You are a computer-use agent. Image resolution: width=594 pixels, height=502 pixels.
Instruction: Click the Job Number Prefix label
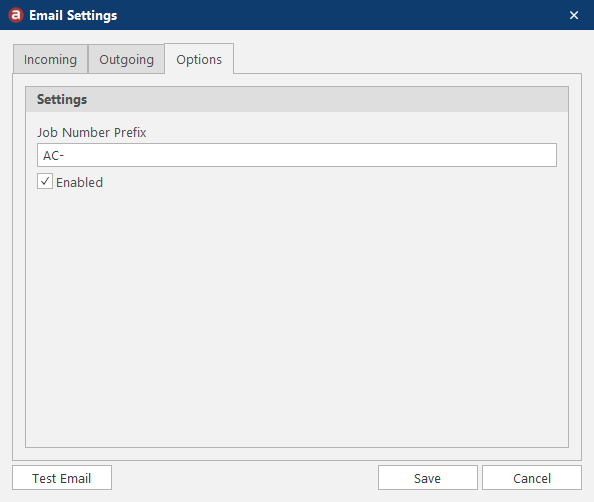91,132
